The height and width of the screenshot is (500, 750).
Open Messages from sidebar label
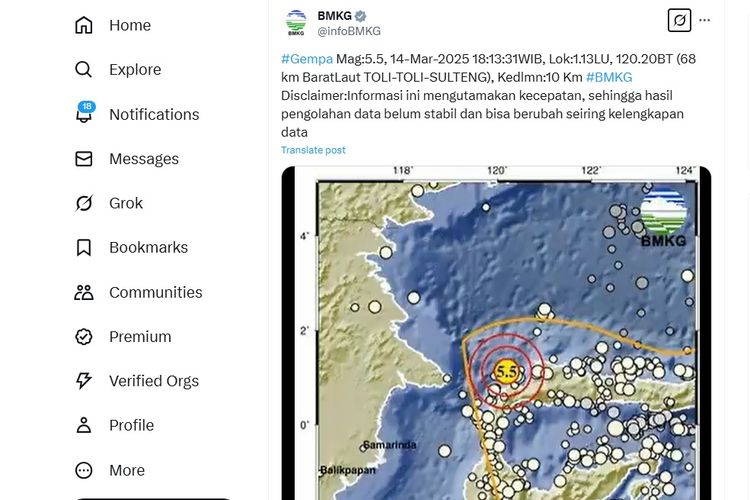coord(144,158)
